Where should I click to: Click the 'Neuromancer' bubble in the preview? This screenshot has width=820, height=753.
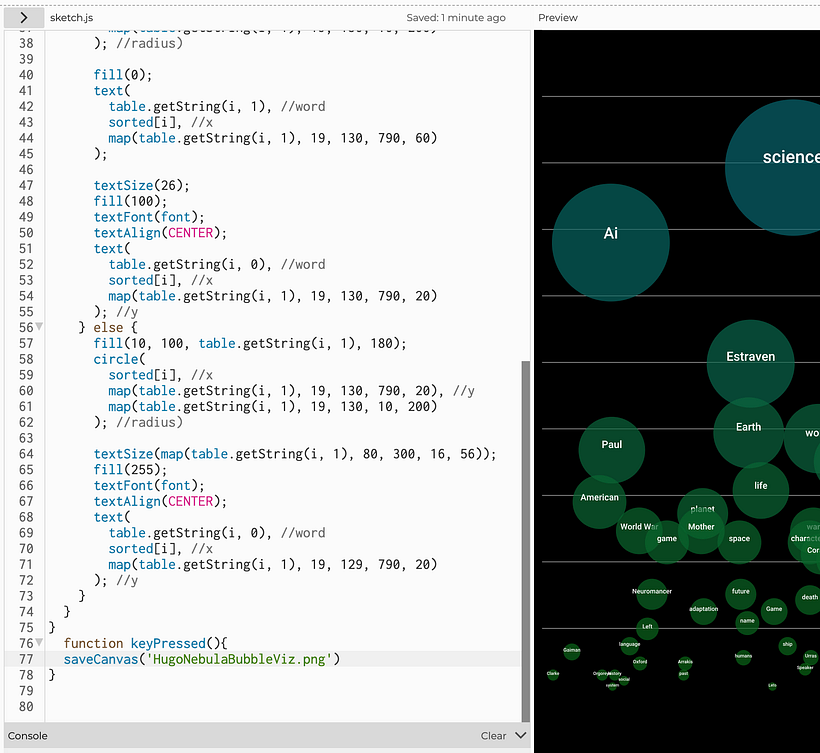click(652, 594)
